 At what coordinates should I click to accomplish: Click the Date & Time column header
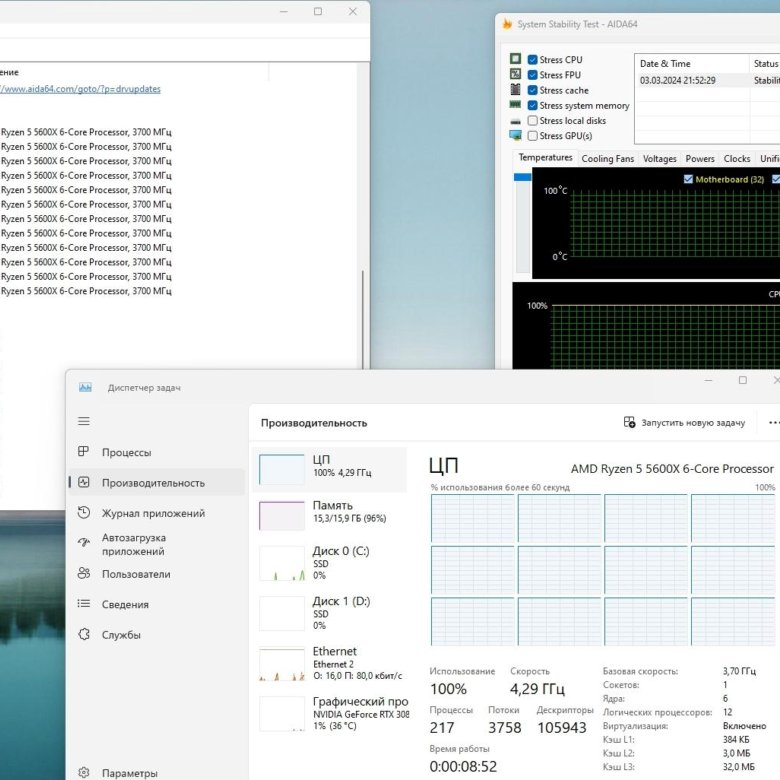pos(691,64)
